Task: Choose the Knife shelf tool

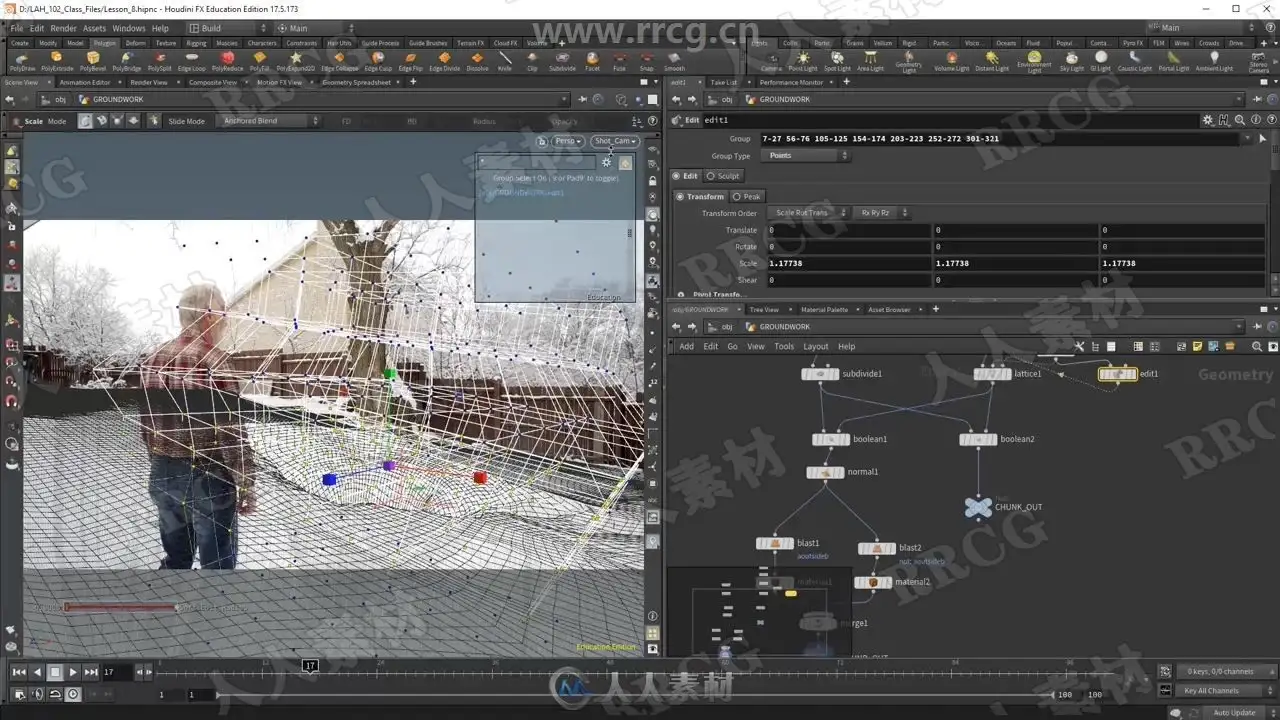Action: [504, 62]
